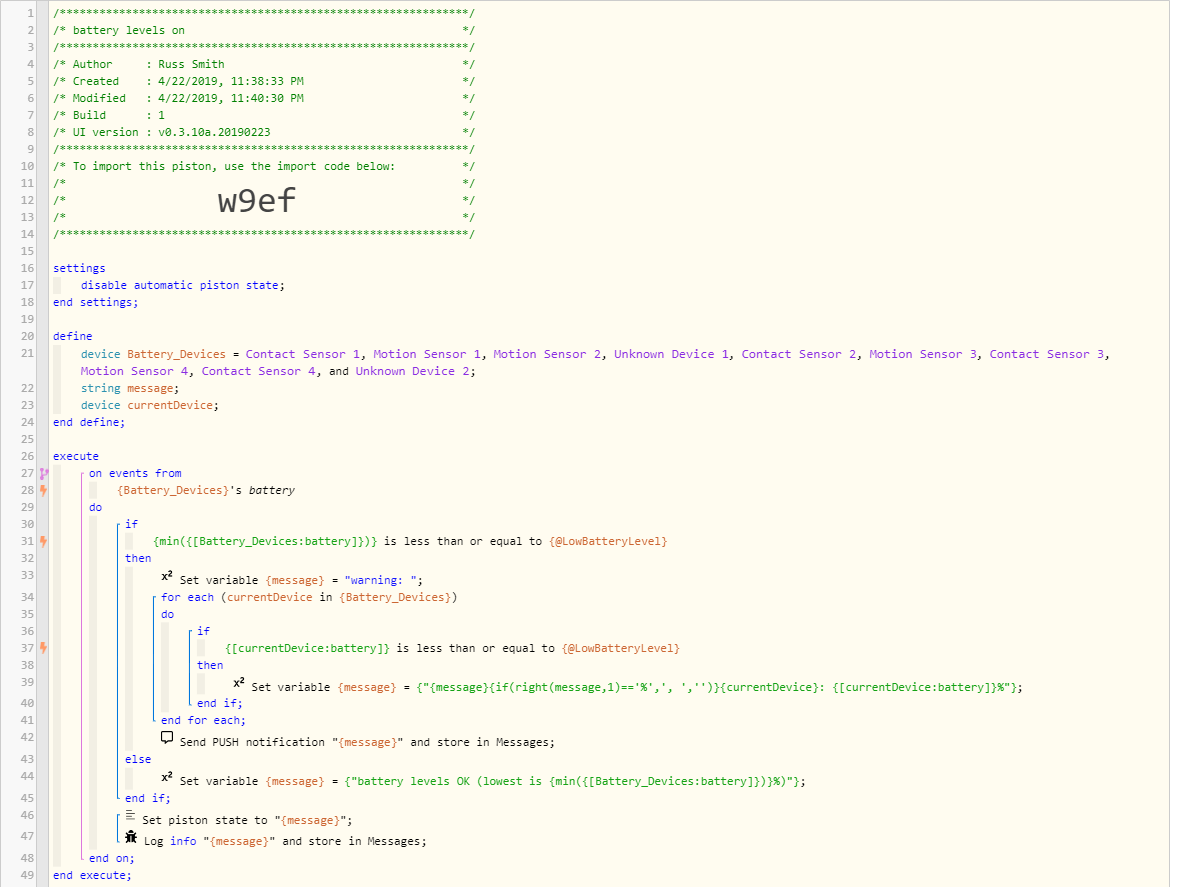Viewport: 1178px width, 887px height.
Task: Click the outer "if" keyword on line 30
Action: (x=131, y=524)
